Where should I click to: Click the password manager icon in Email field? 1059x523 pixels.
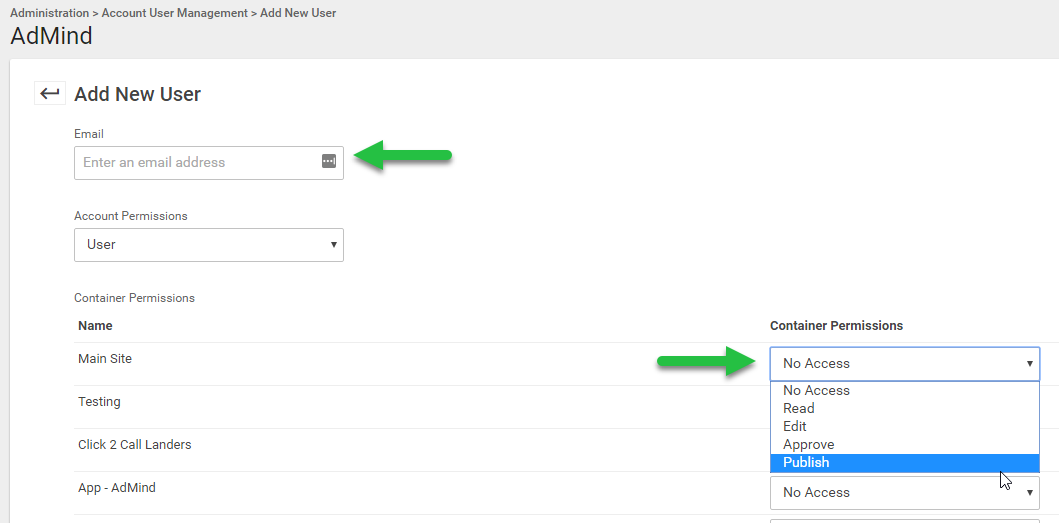(x=329, y=161)
